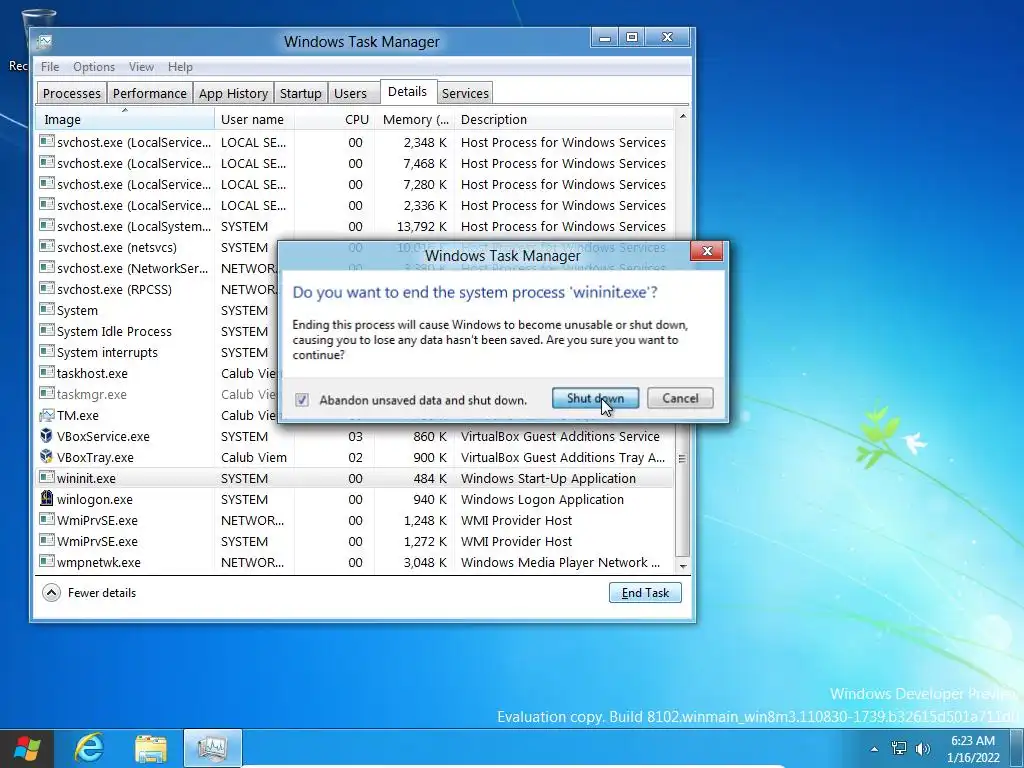
Task: Launch Internet Explorer from the taskbar
Action: 89,748
